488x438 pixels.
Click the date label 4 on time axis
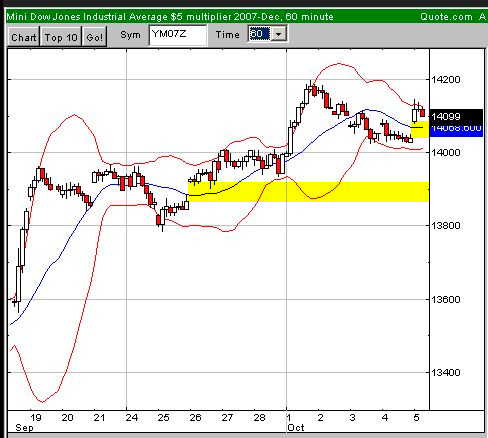pos(385,418)
